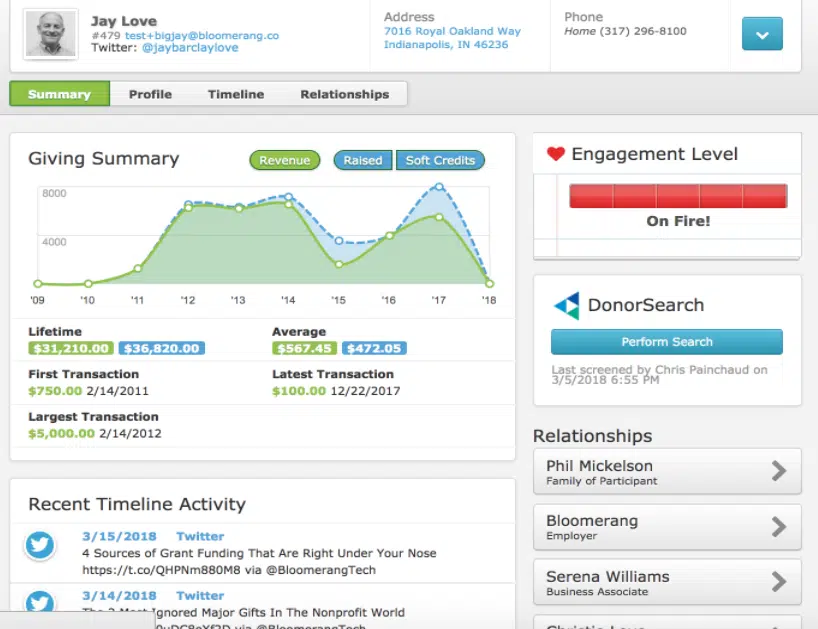Toggle the Soft Credits chart series
This screenshot has width=818, height=629.
(x=440, y=160)
